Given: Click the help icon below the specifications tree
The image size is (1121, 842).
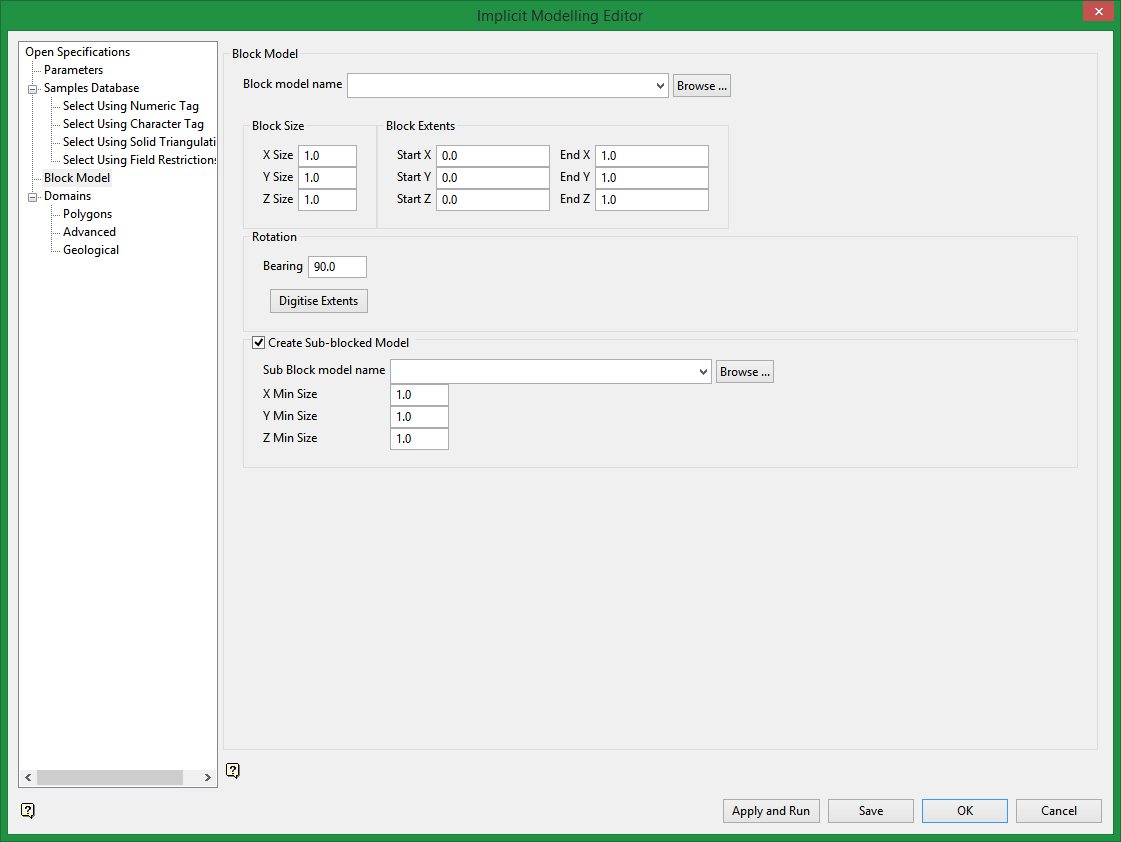Looking at the screenshot, I should [233, 770].
